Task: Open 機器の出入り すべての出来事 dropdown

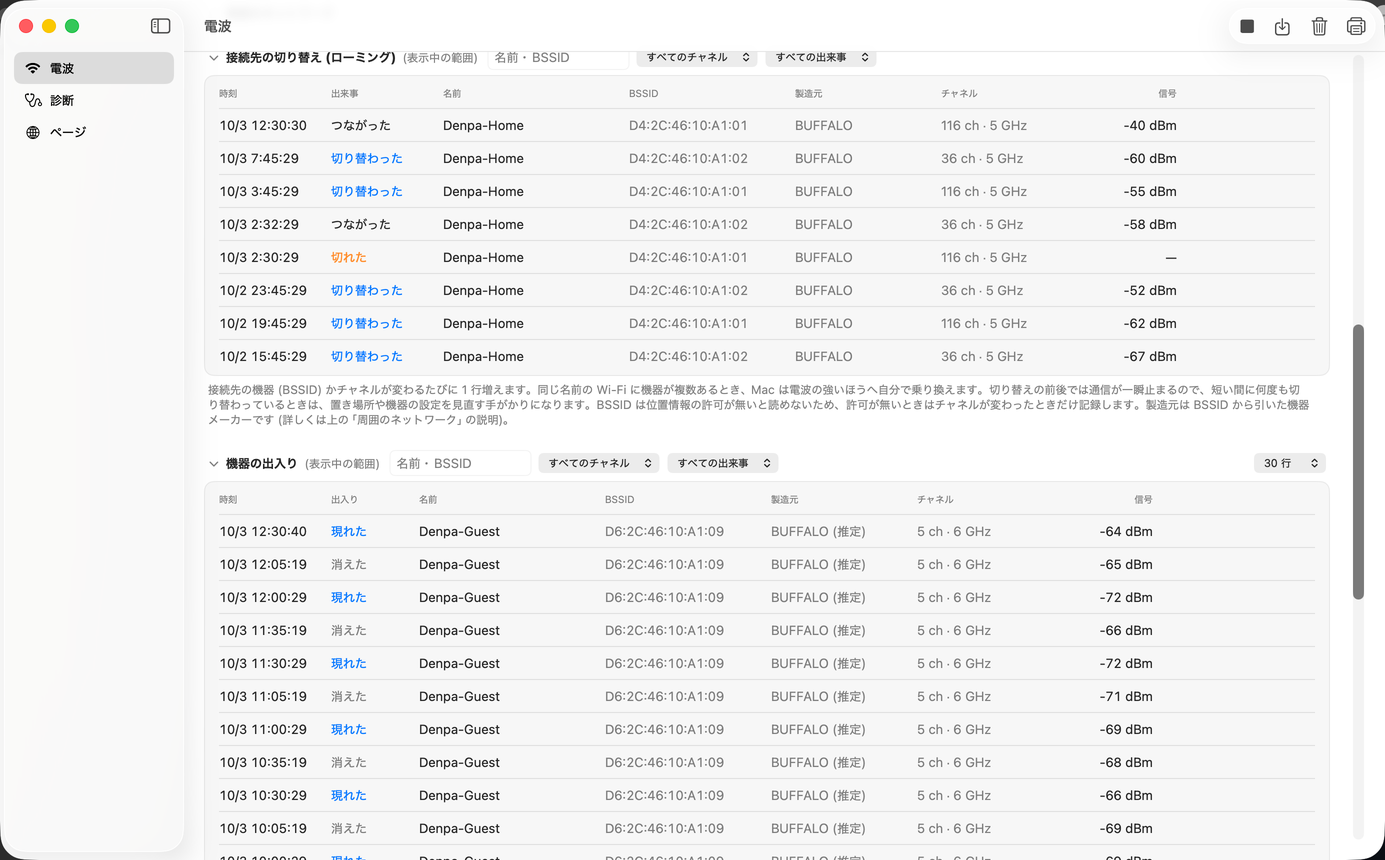Action: pyautogui.click(x=723, y=463)
